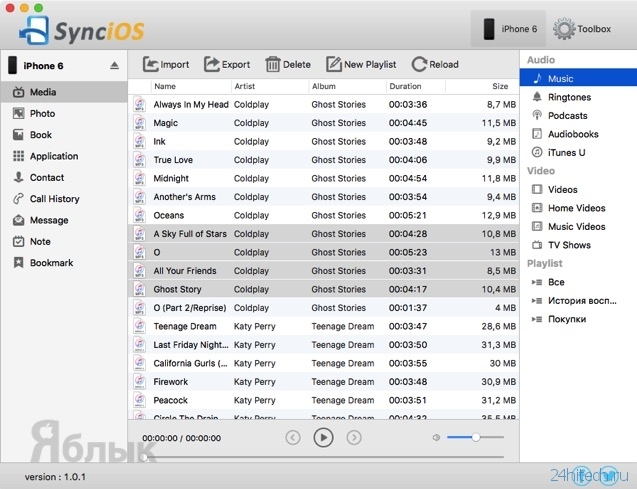
Task: Click the Peacock file icon
Action: tap(140, 400)
